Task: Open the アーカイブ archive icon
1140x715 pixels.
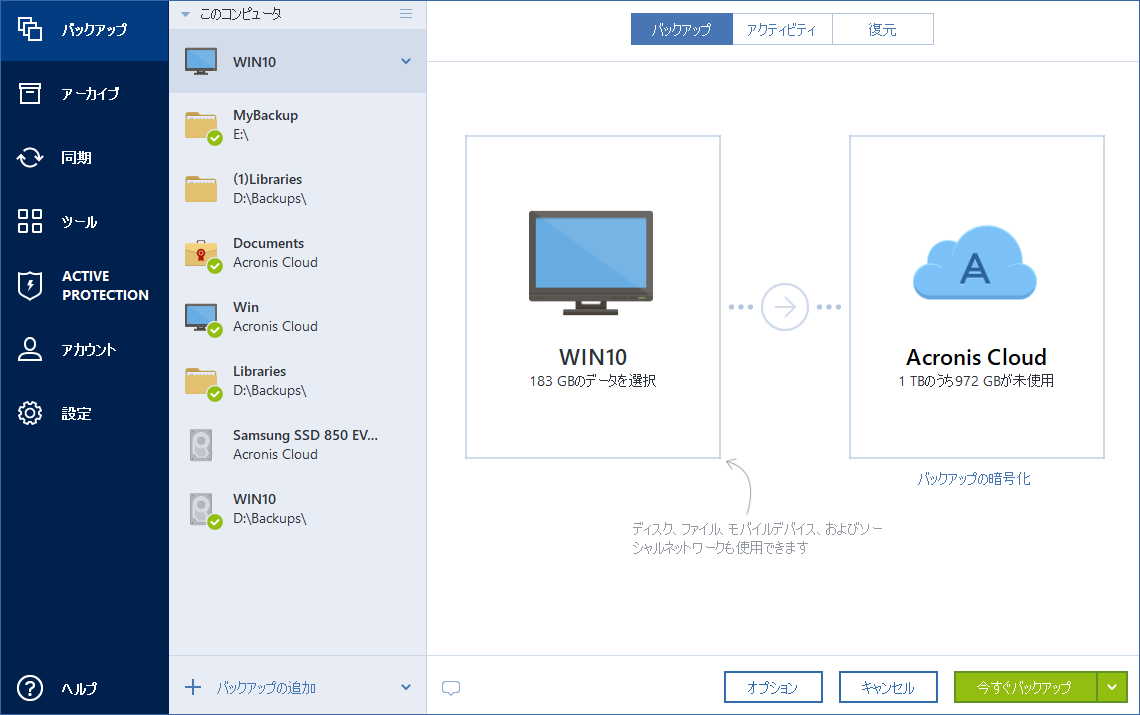Action: point(30,93)
